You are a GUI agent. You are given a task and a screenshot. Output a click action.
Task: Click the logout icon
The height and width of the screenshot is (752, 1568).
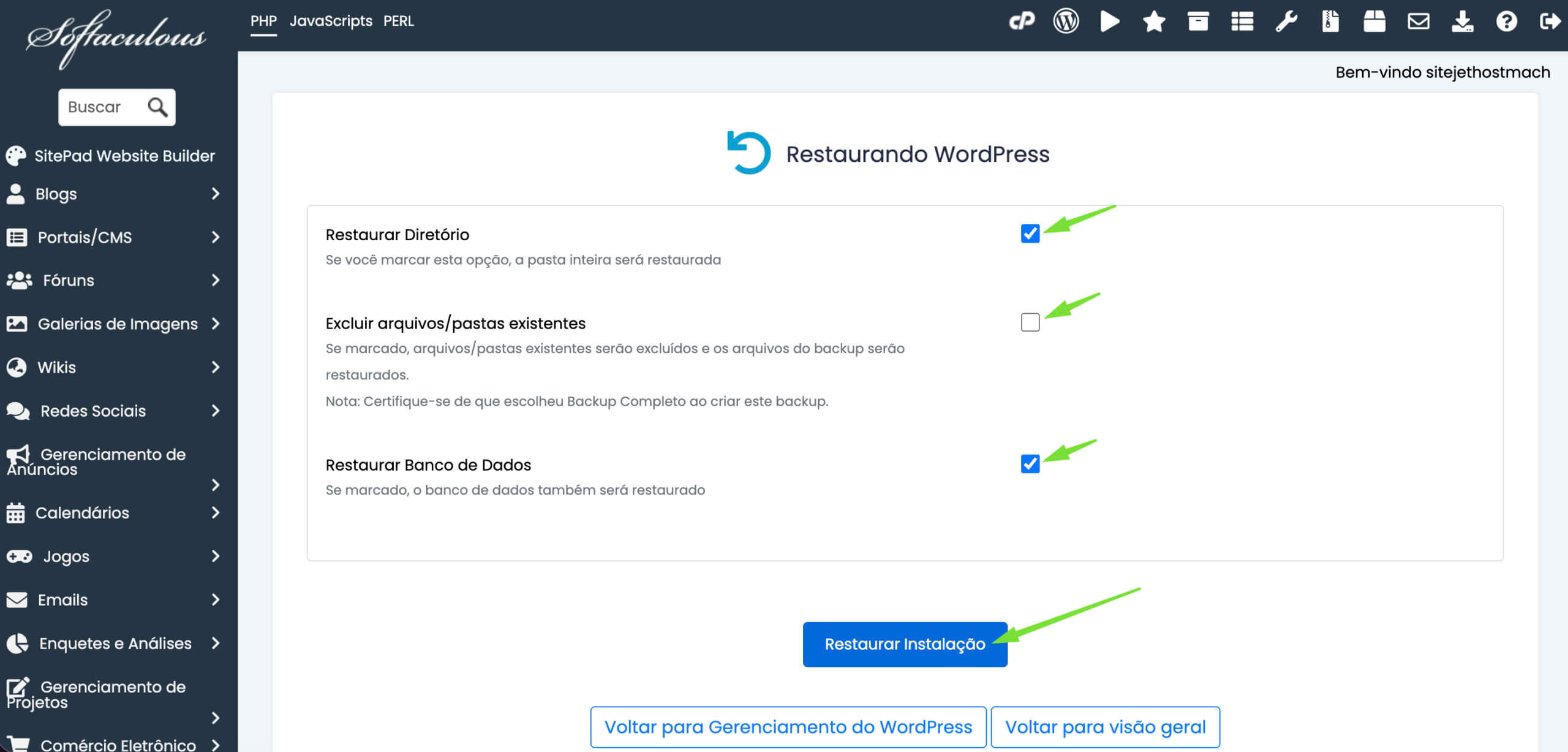[x=1550, y=21]
